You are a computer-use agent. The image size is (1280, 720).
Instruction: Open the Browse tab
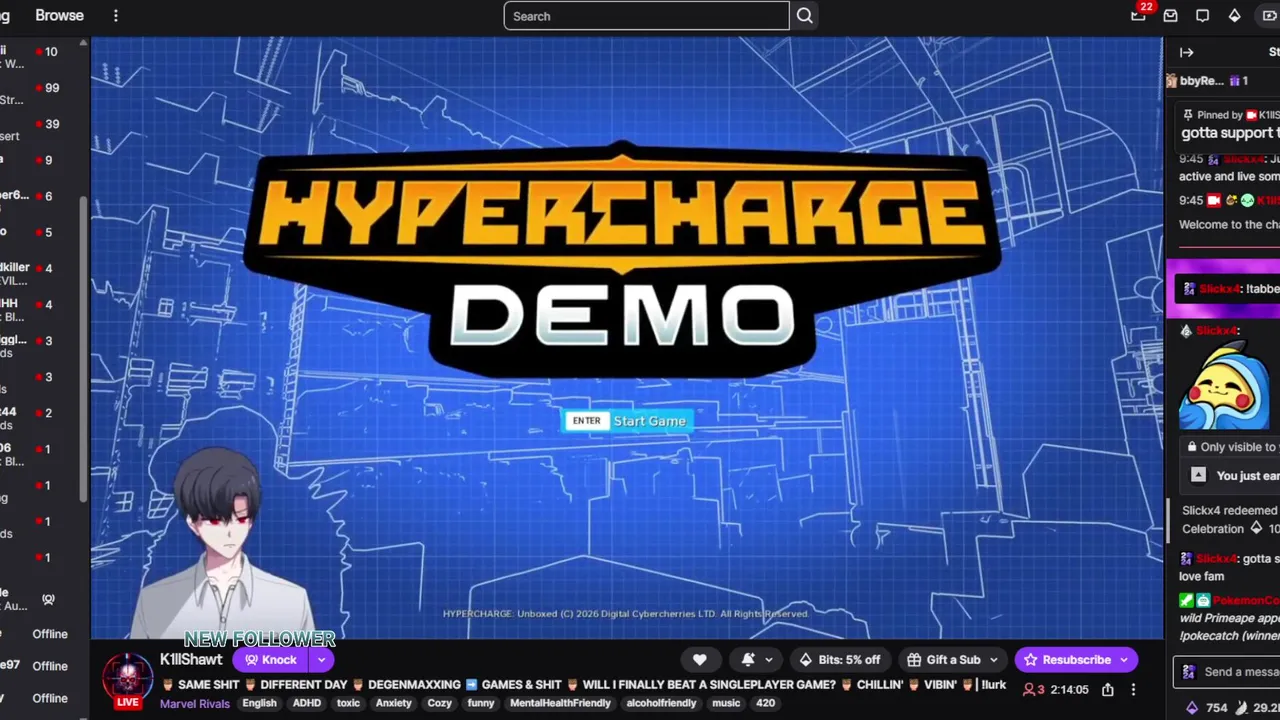point(59,16)
